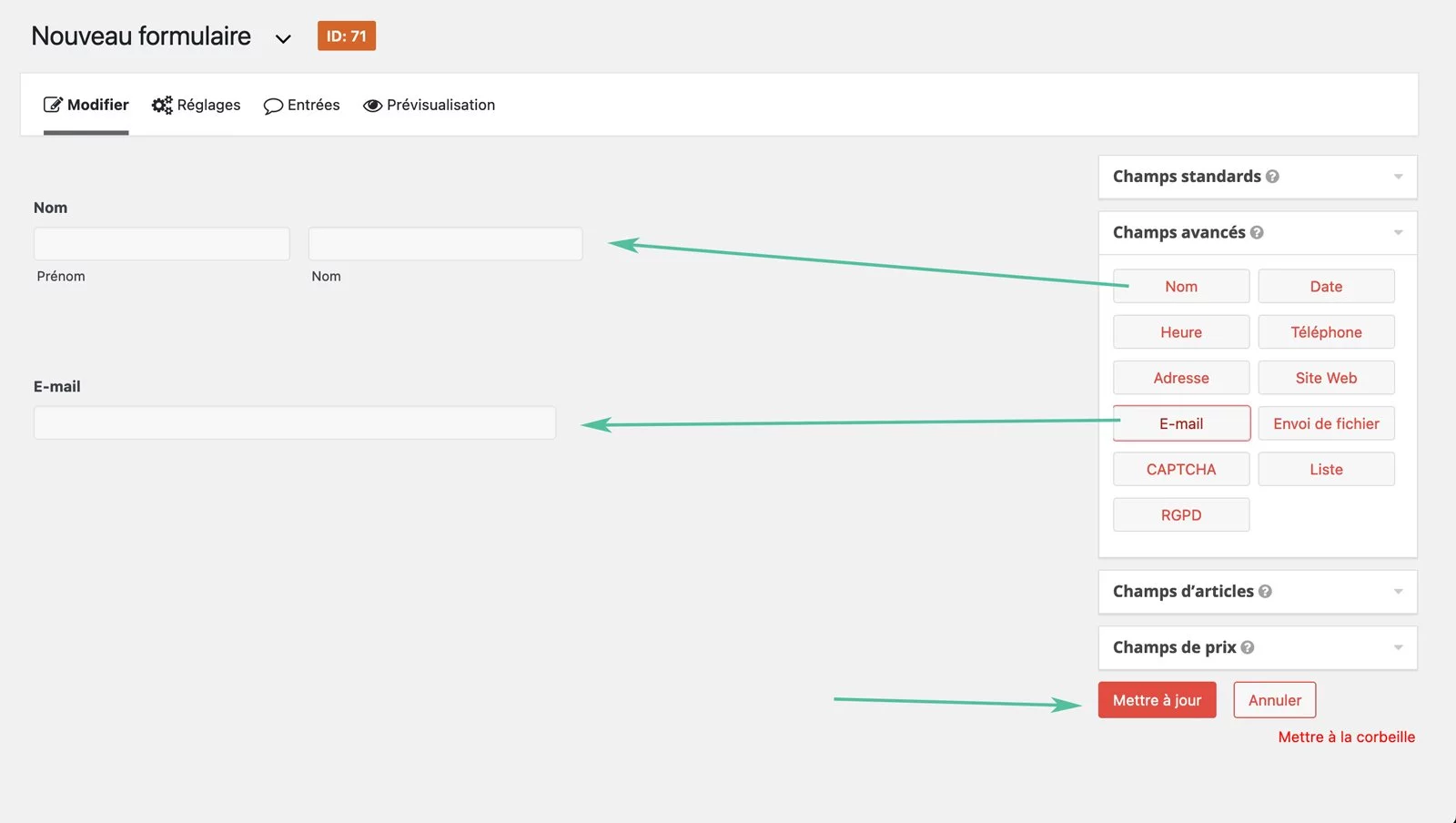Expand the Champs de prix section
The height and width of the screenshot is (823, 1456).
[1399, 647]
